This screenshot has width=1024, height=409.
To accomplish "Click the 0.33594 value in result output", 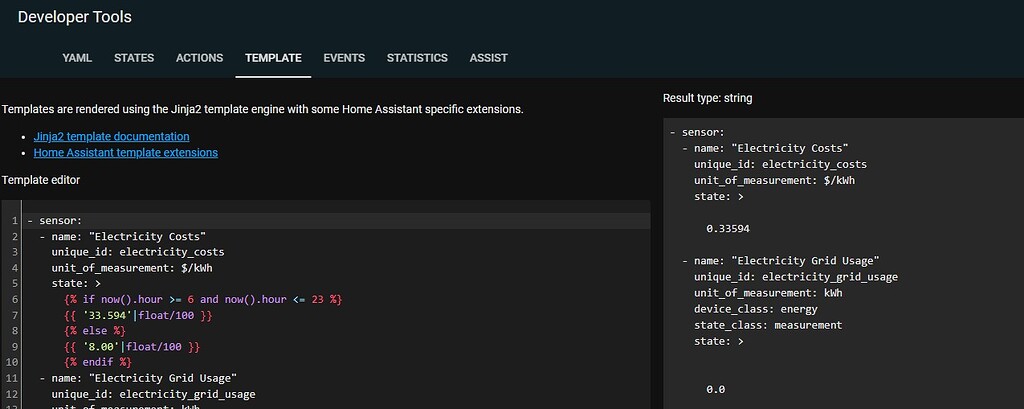I will tap(727, 228).
